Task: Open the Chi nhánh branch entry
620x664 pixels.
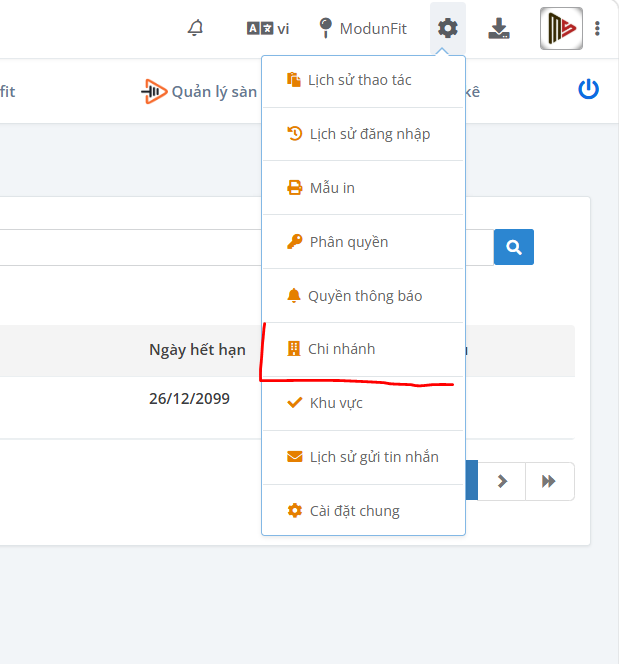Action: tap(363, 349)
